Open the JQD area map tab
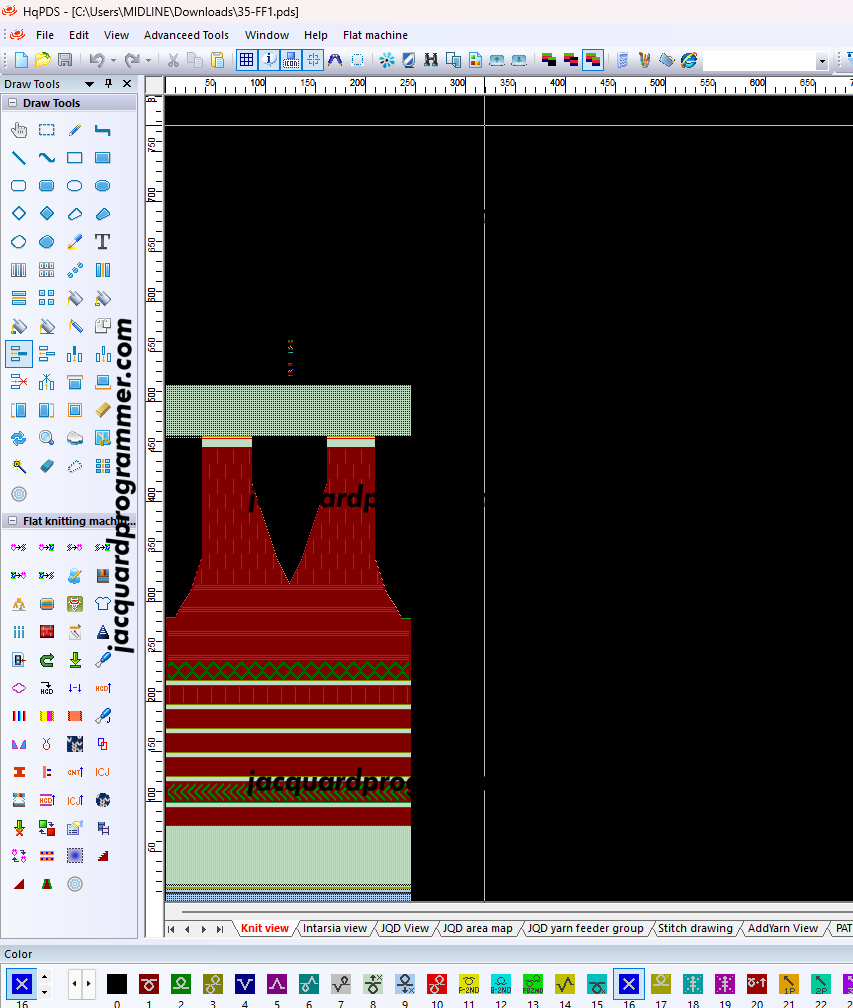 (477, 929)
